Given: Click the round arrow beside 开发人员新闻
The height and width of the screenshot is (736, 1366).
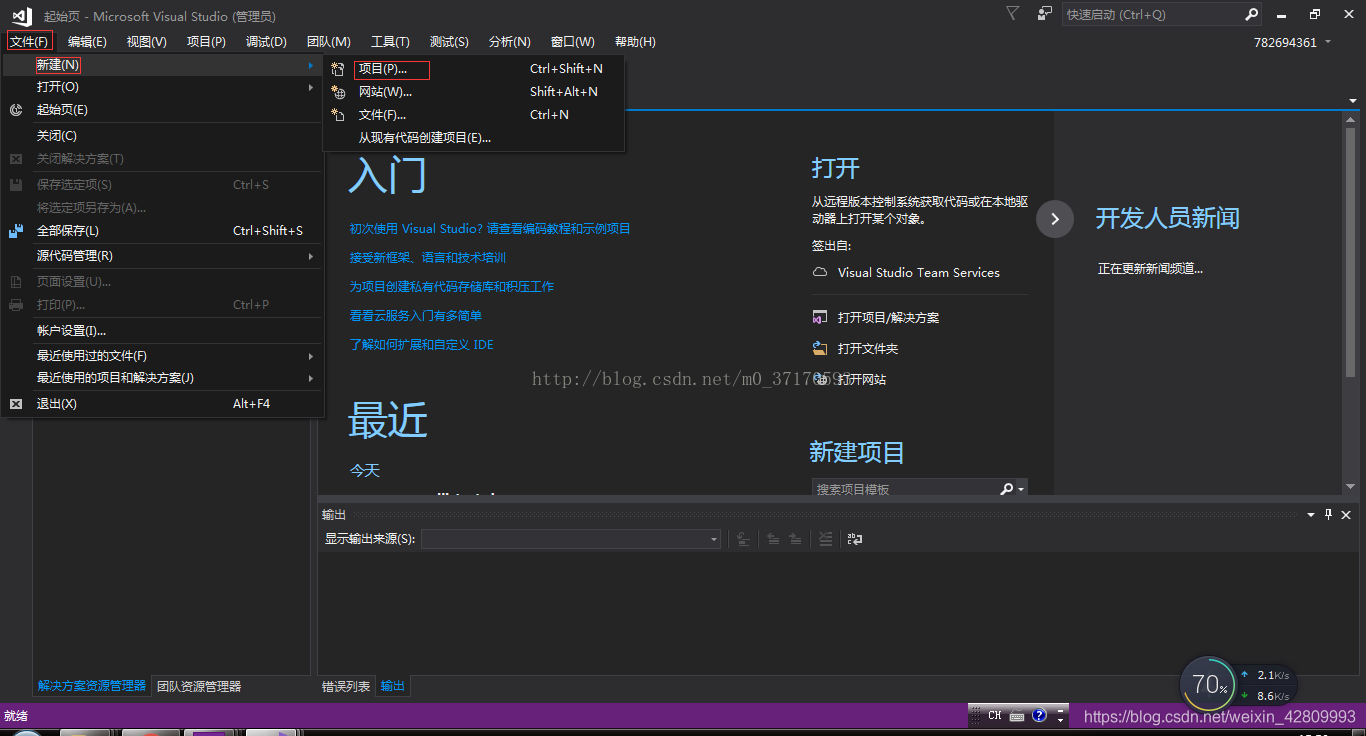Looking at the screenshot, I should 1055,218.
